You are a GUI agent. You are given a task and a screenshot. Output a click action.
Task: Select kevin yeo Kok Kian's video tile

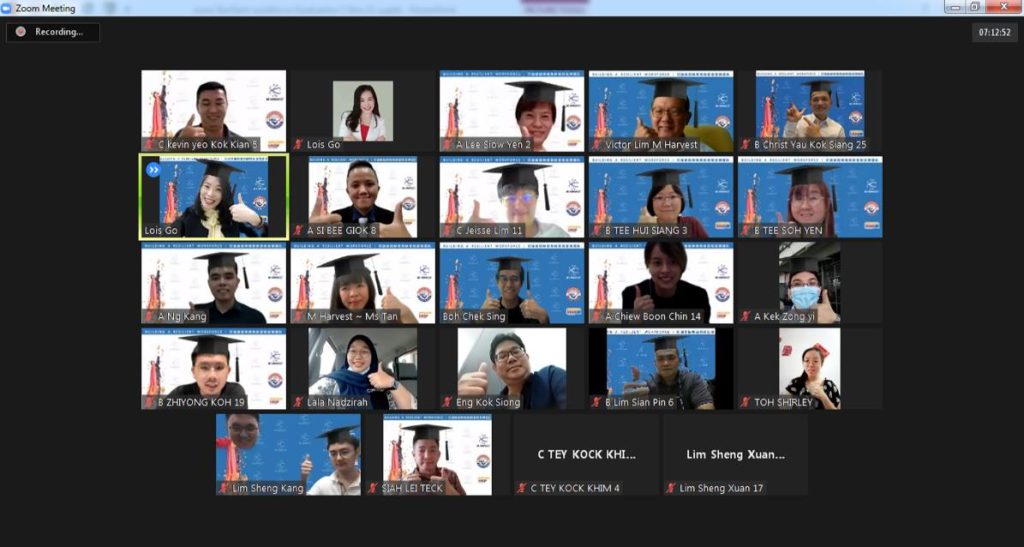pyautogui.click(x=213, y=105)
